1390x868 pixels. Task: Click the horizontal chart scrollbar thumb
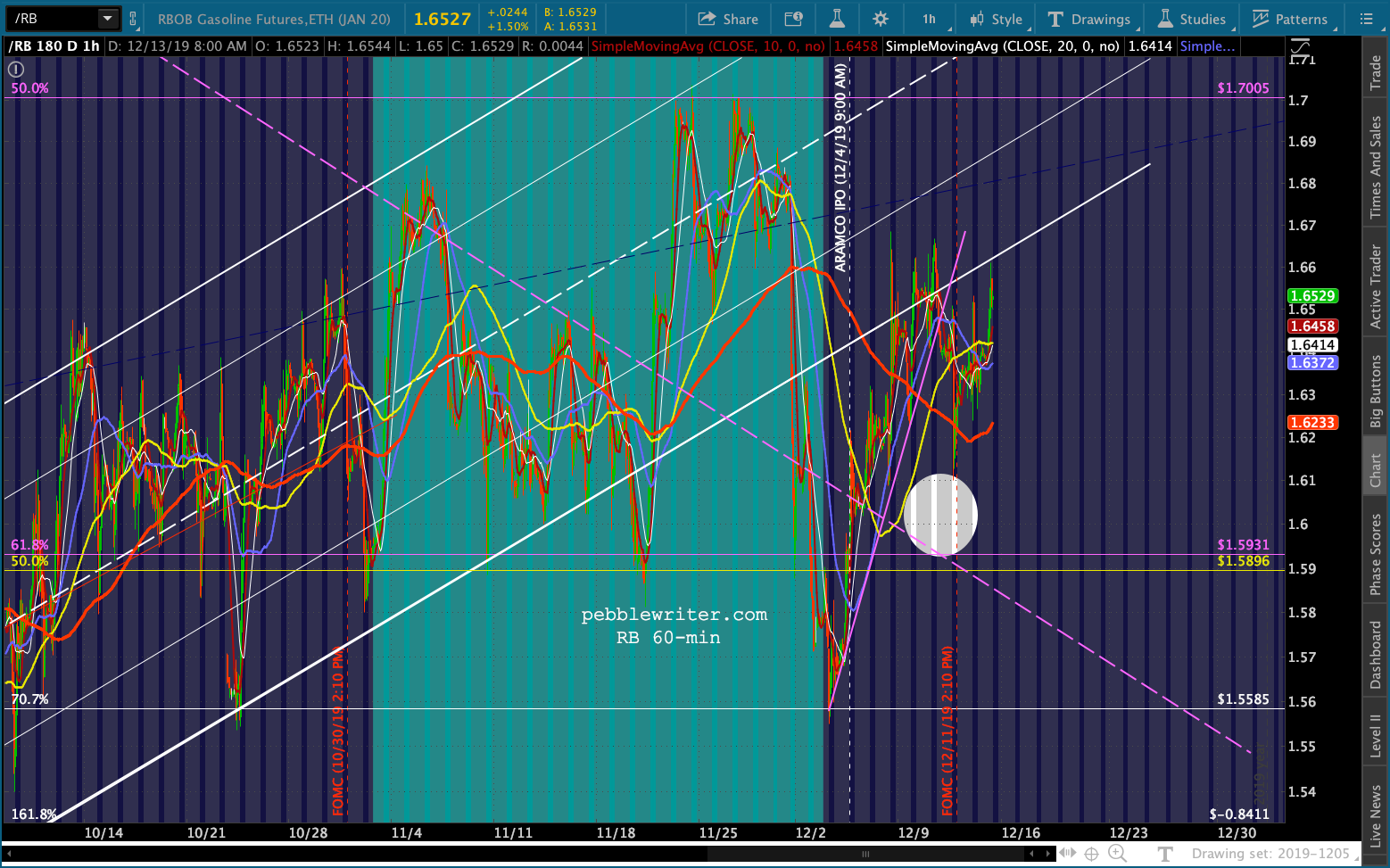point(864,854)
